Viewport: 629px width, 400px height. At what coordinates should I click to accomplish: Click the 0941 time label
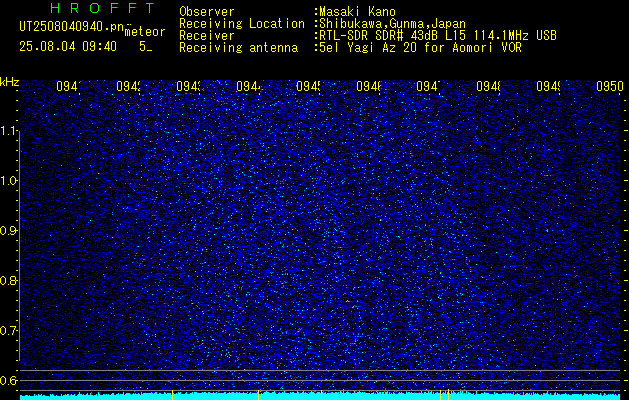point(69,86)
